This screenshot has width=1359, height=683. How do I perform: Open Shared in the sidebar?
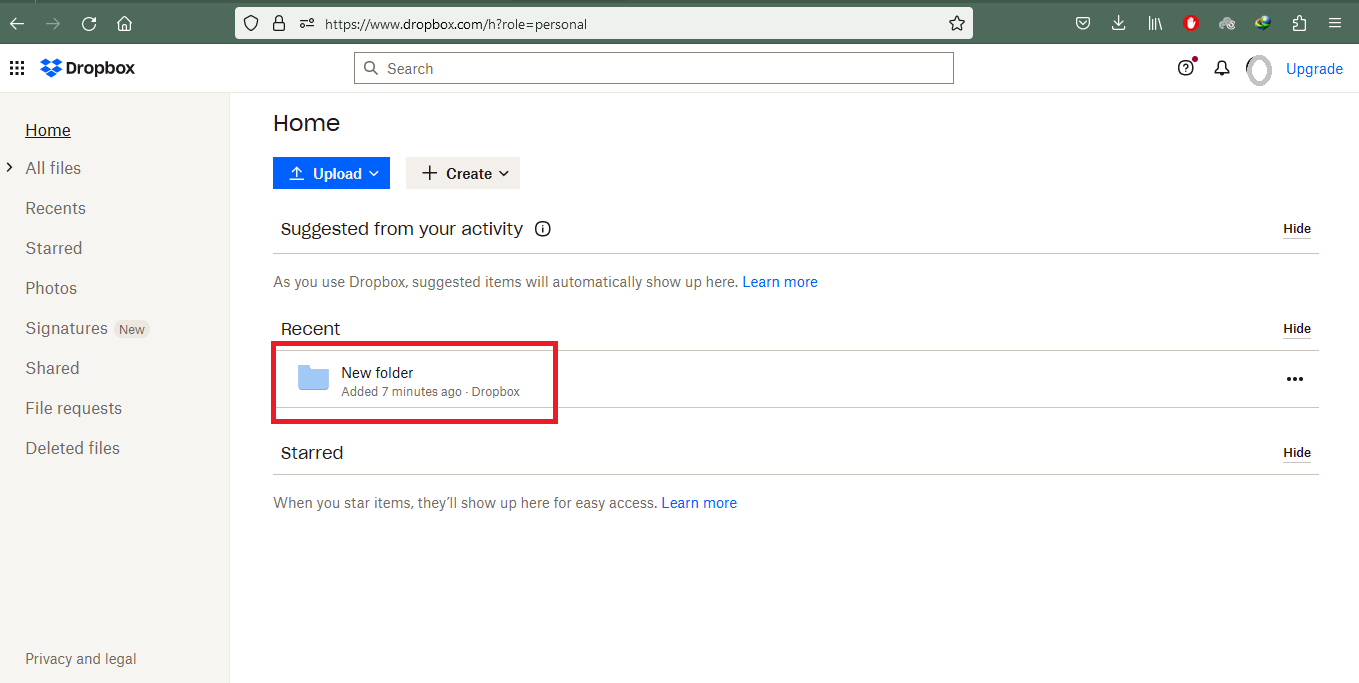(52, 368)
